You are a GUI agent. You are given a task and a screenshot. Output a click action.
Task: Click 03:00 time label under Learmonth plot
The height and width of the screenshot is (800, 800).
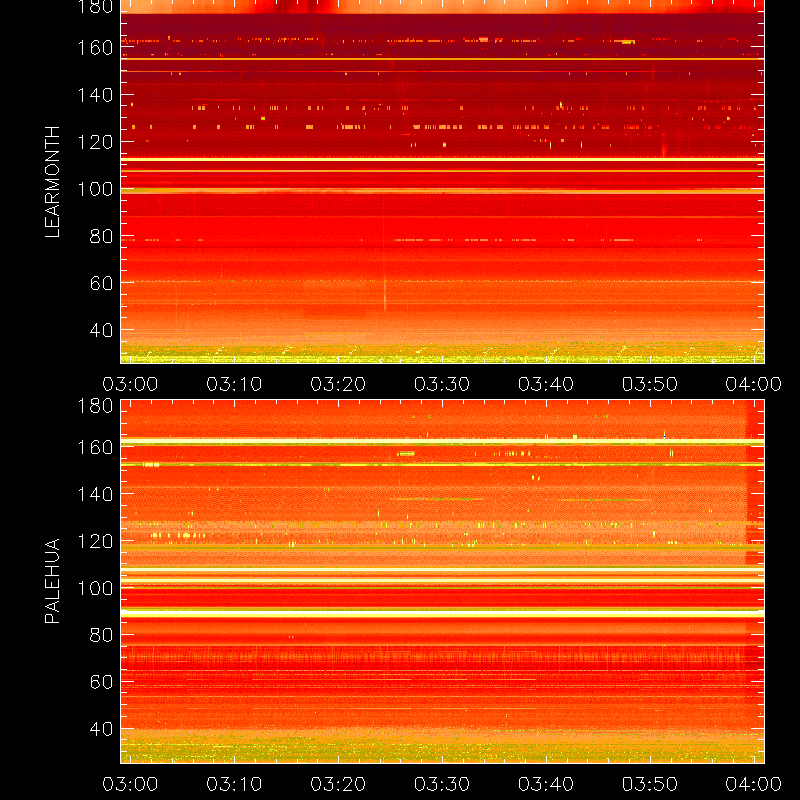pyautogui.click(x=130, y=384)
